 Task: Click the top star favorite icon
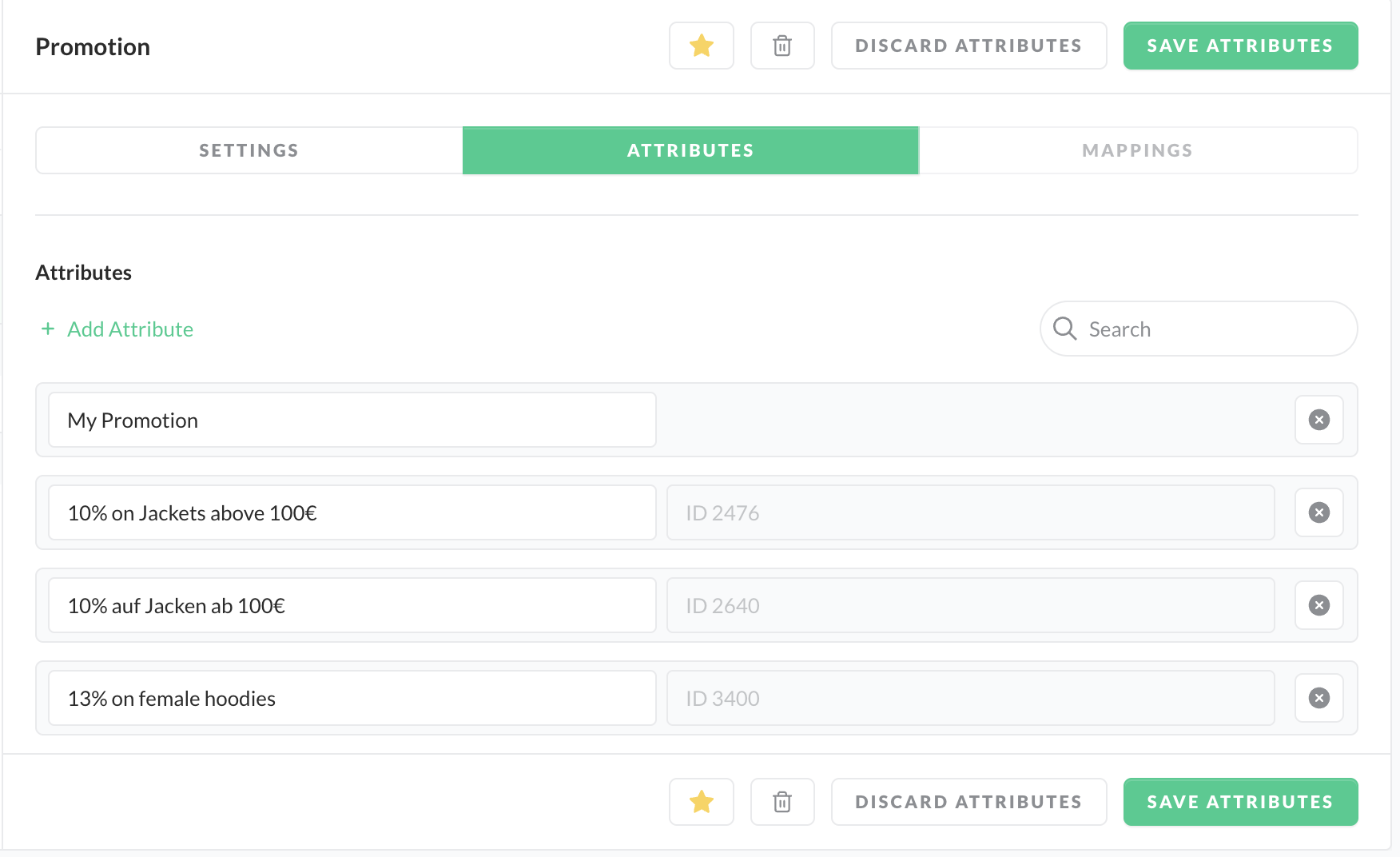[701, 46]
